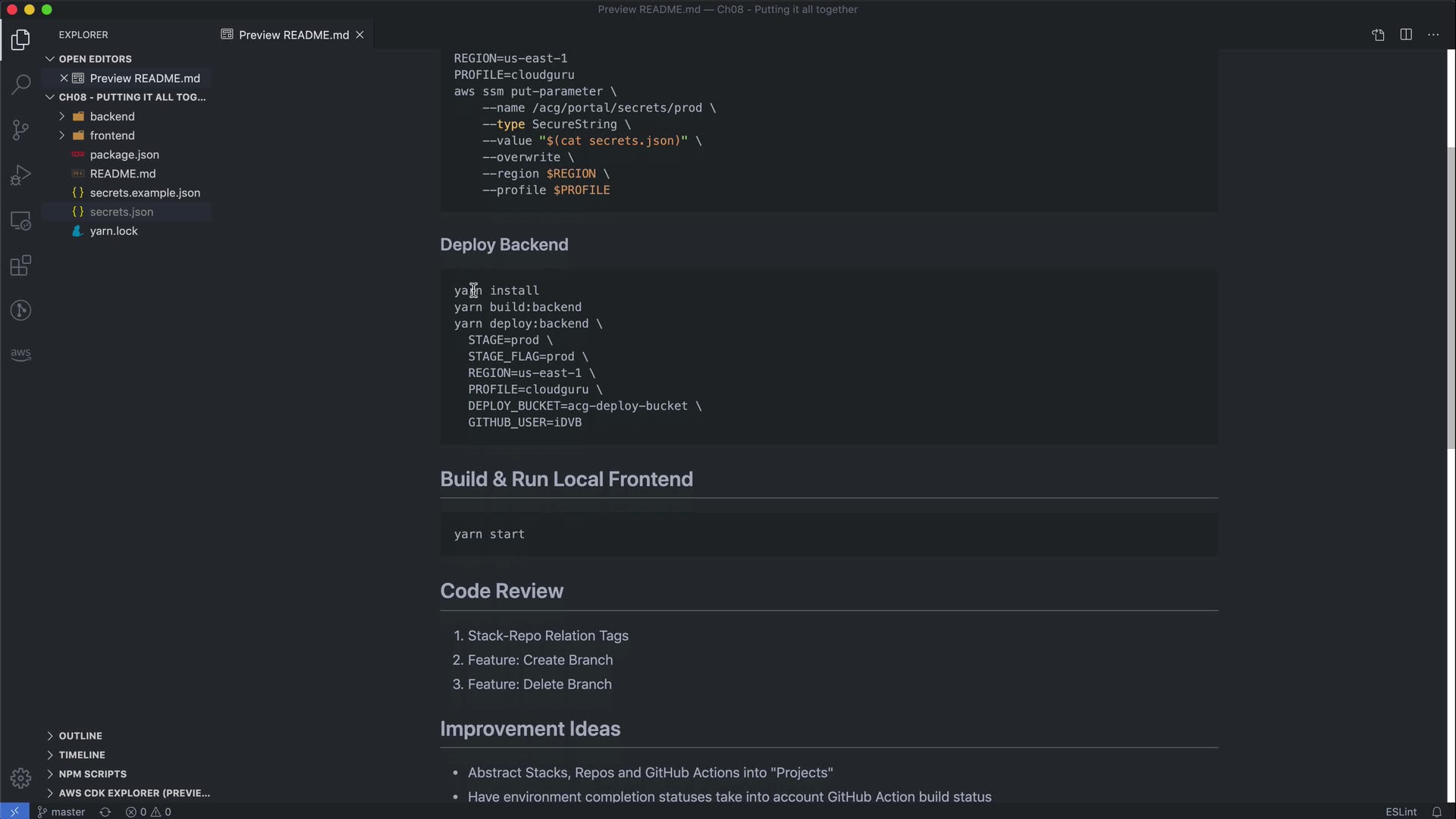Open the editor More Actions menu
The image size is (1456, 819).
point(1433,35)
